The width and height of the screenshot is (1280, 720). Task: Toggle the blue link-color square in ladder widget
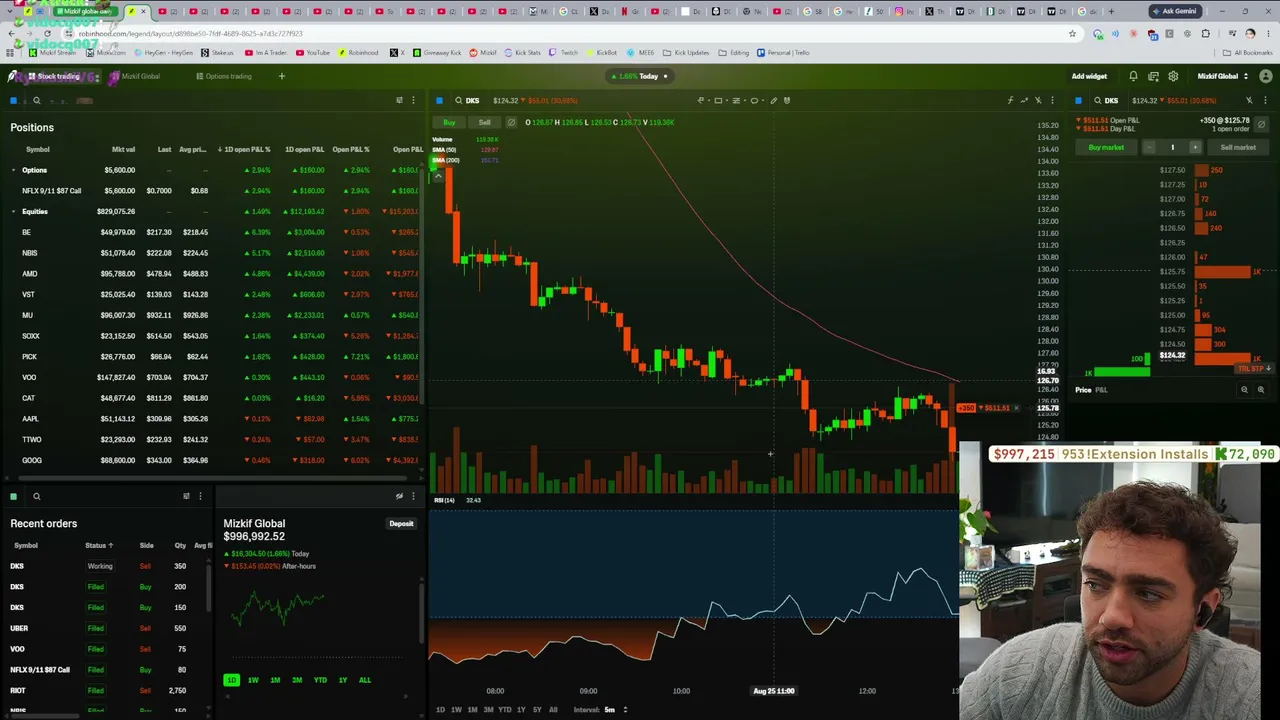(1078, 100)
